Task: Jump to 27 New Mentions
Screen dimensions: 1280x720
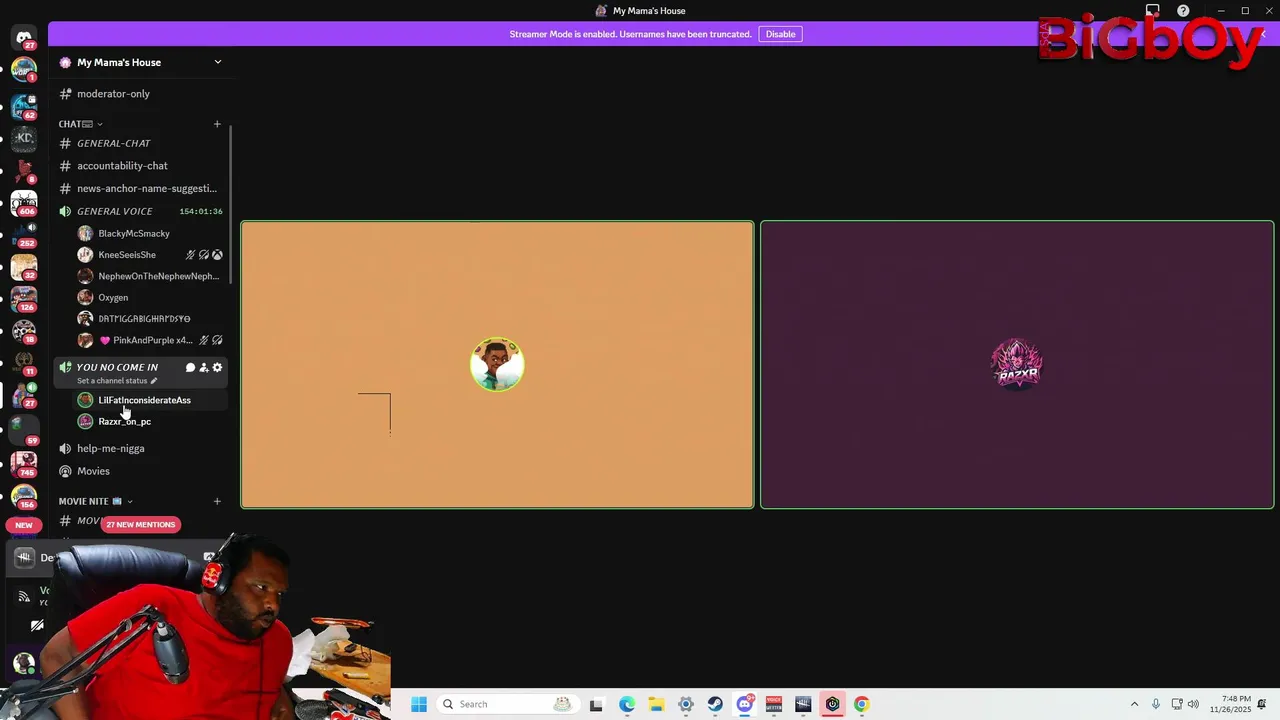Action: click(x=140, y=524)
